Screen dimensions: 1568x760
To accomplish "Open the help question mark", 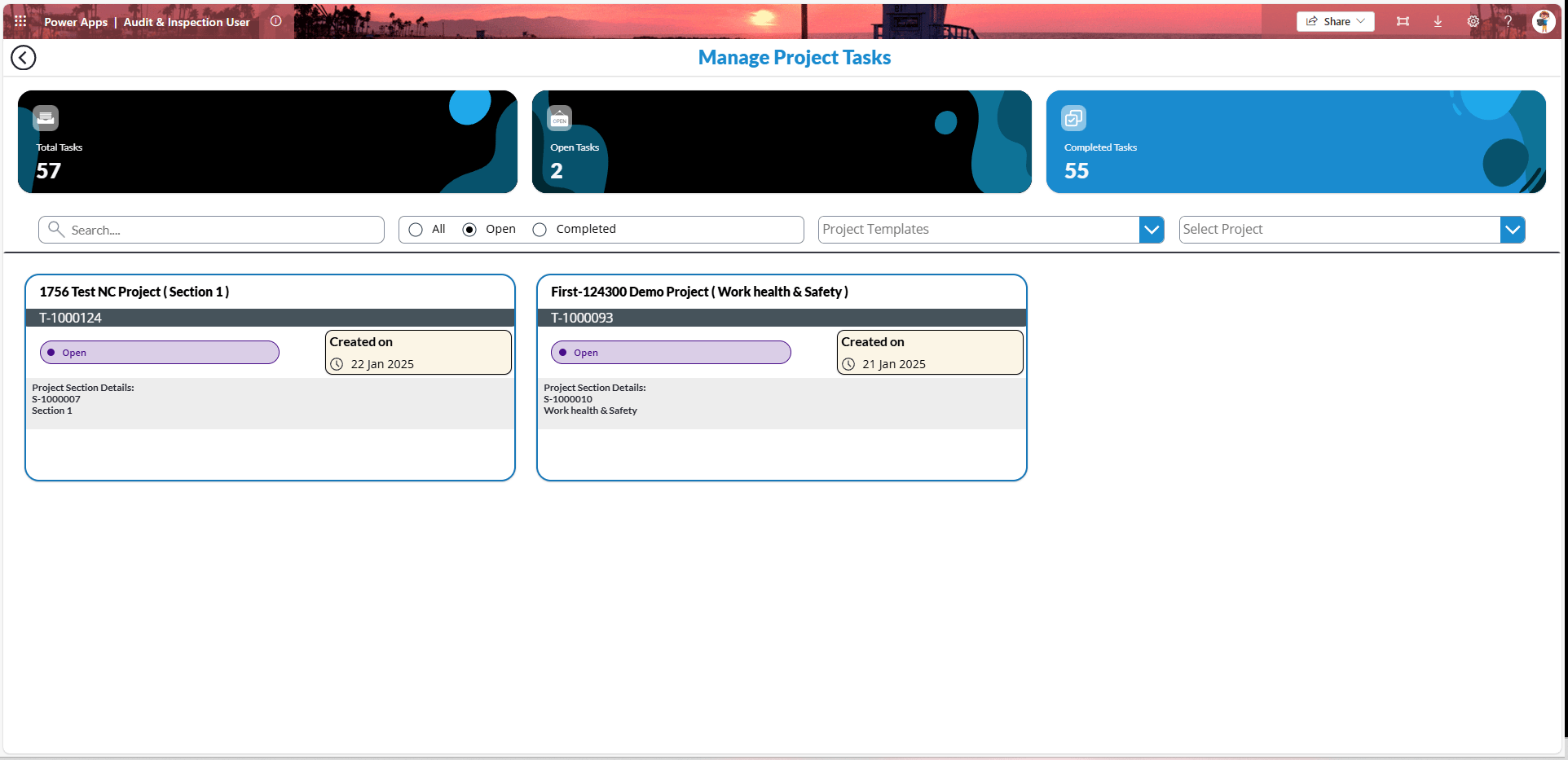I will coord(1508,21).
